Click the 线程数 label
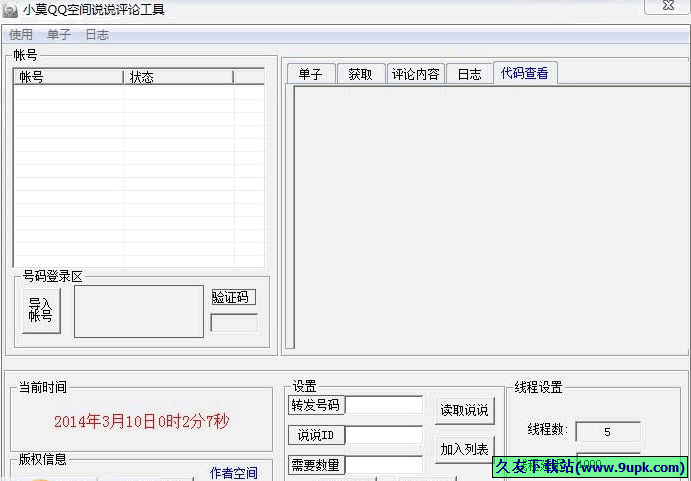 548,429
